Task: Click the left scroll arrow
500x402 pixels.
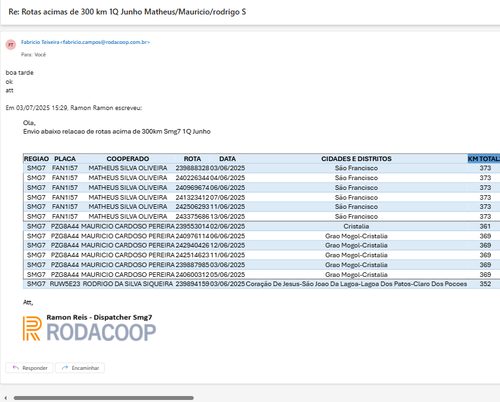Action: coord(6,398)
